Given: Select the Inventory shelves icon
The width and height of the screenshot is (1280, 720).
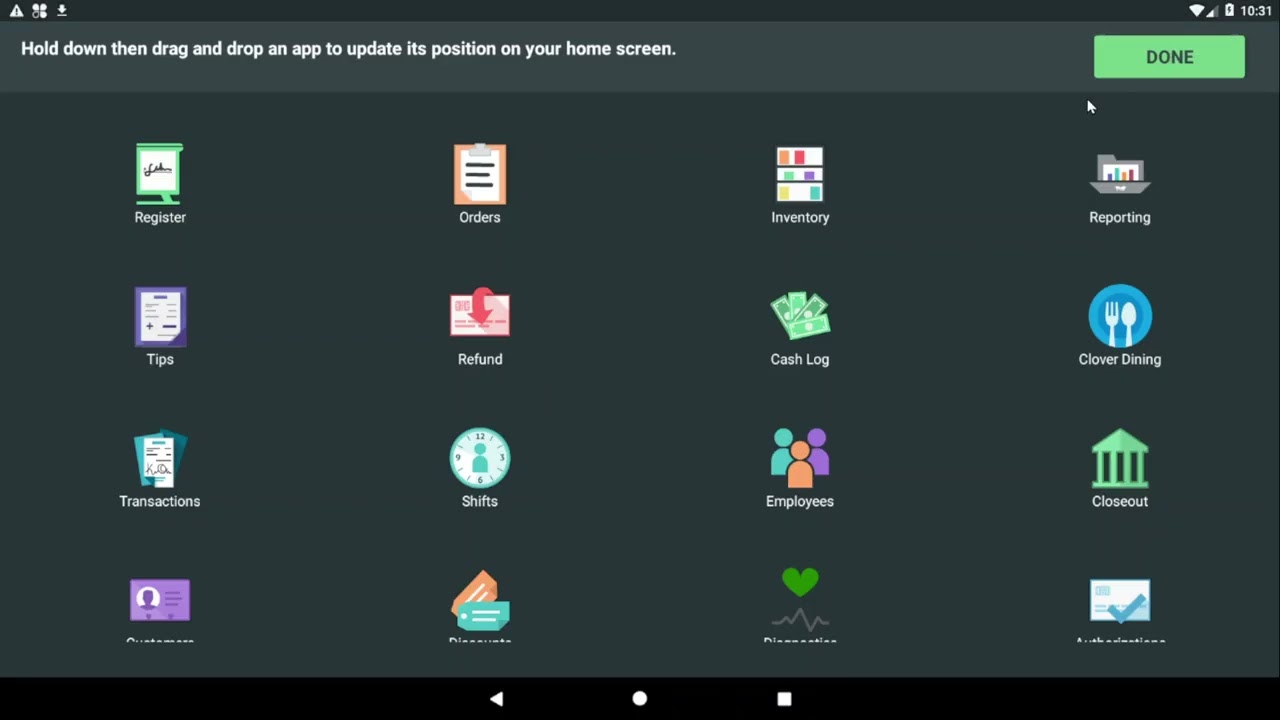Looking at the screenshot, I should point(800,174).
